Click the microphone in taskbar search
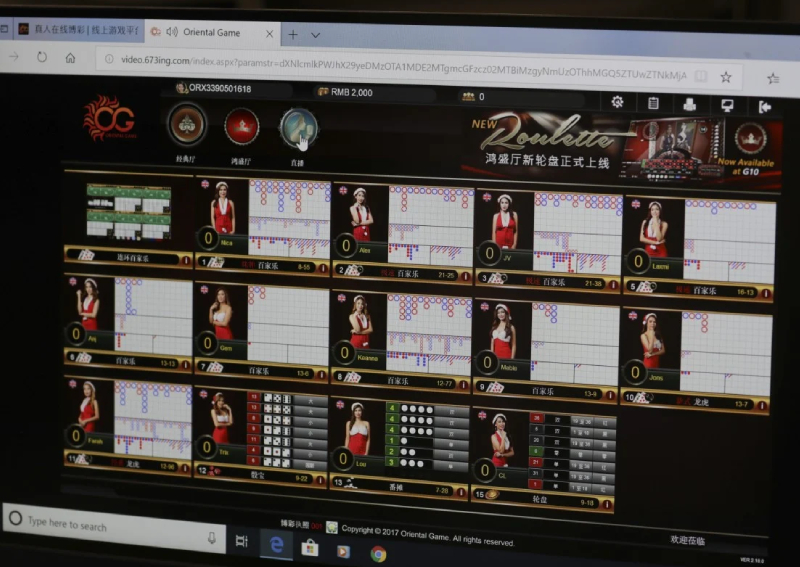 (x=211, y=537)
